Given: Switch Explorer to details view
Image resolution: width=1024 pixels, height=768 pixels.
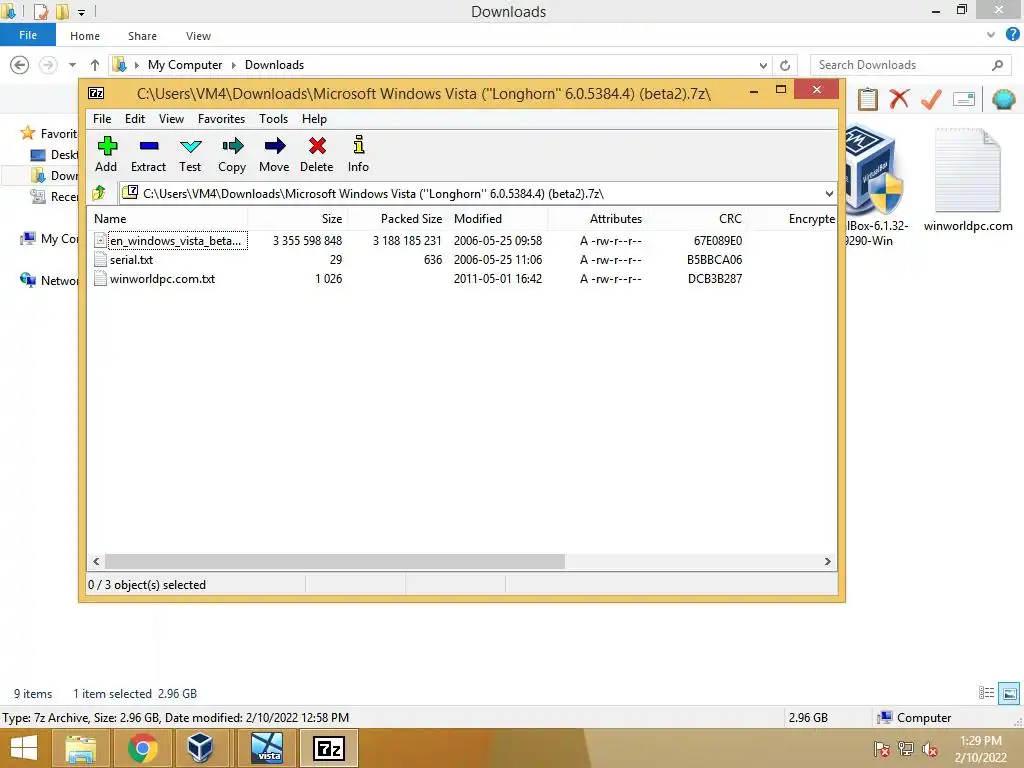Looking at the screenshot, I should click(986, 693).
